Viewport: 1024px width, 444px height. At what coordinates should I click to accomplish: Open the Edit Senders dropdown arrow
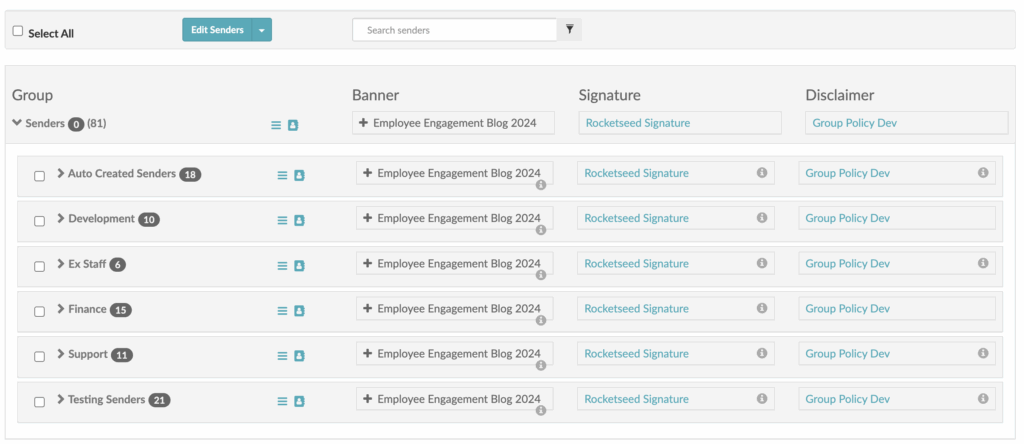(262, 30)
